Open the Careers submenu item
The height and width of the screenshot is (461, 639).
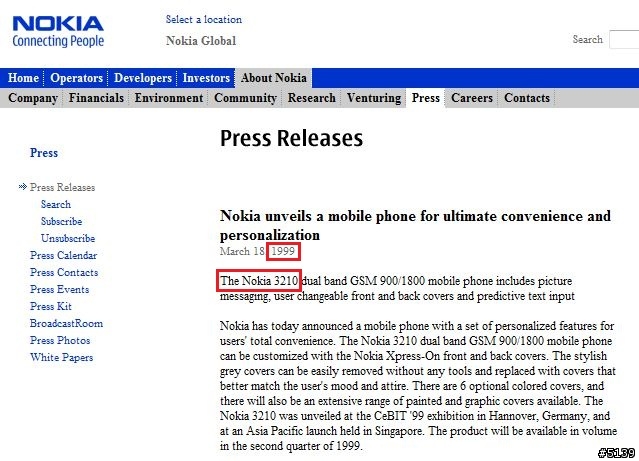point(472,98)
